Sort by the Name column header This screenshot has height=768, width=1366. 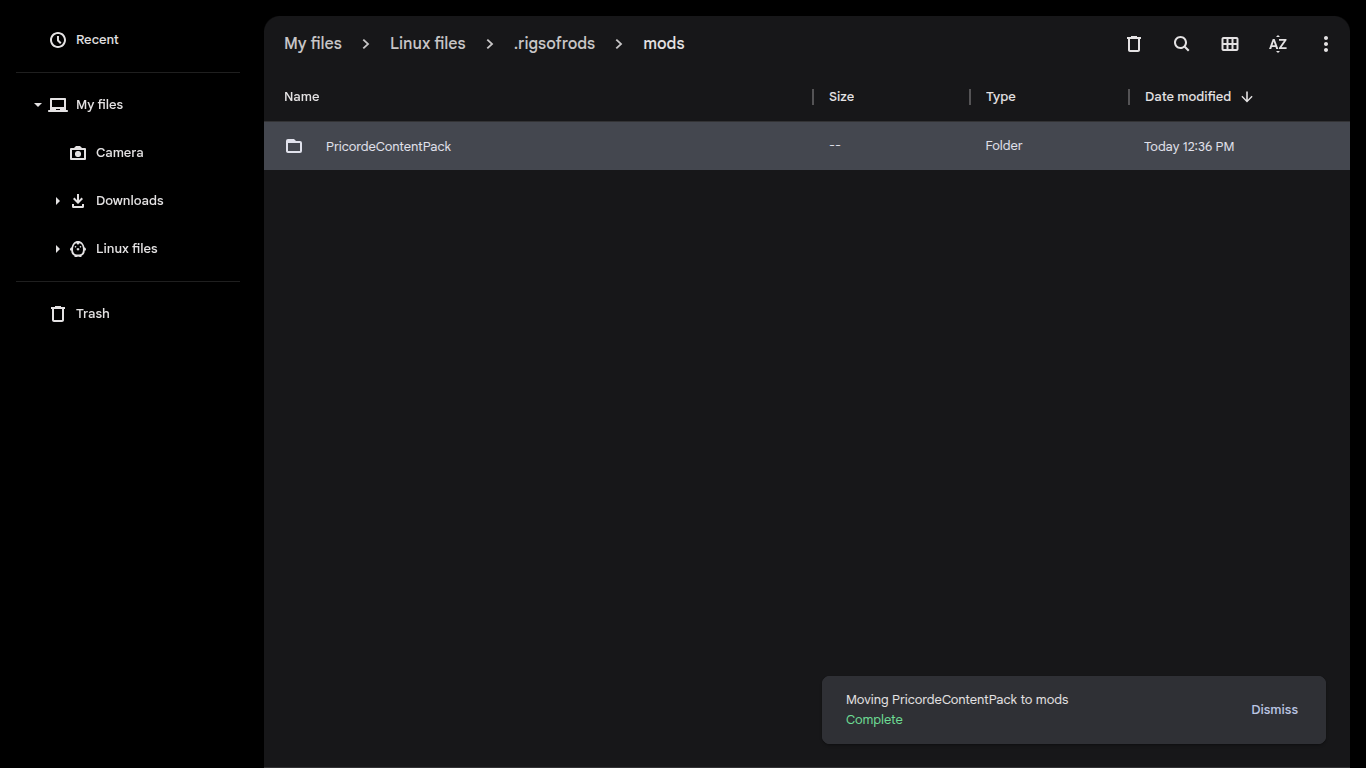302,97
